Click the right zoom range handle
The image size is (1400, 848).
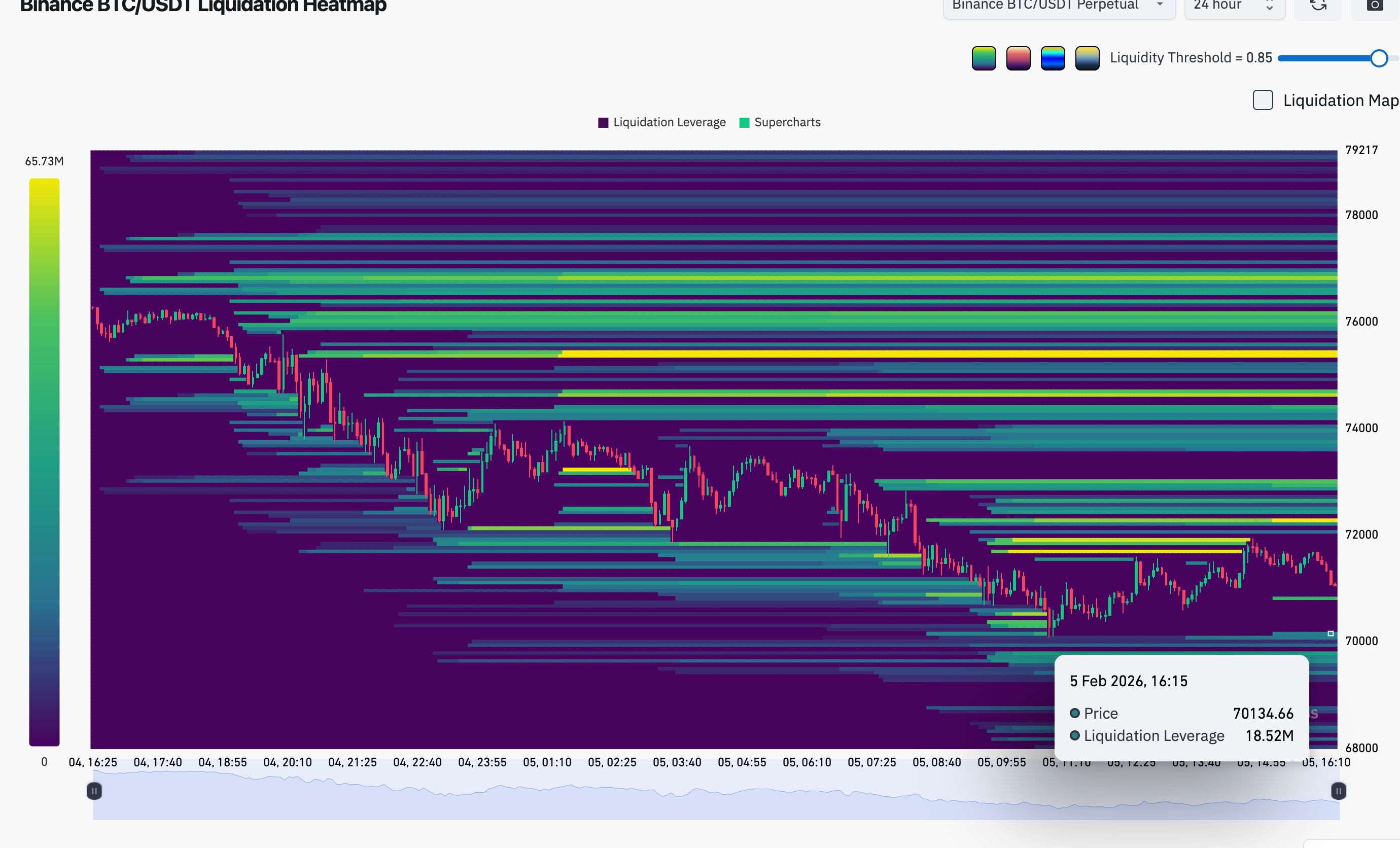[1338, 791]
